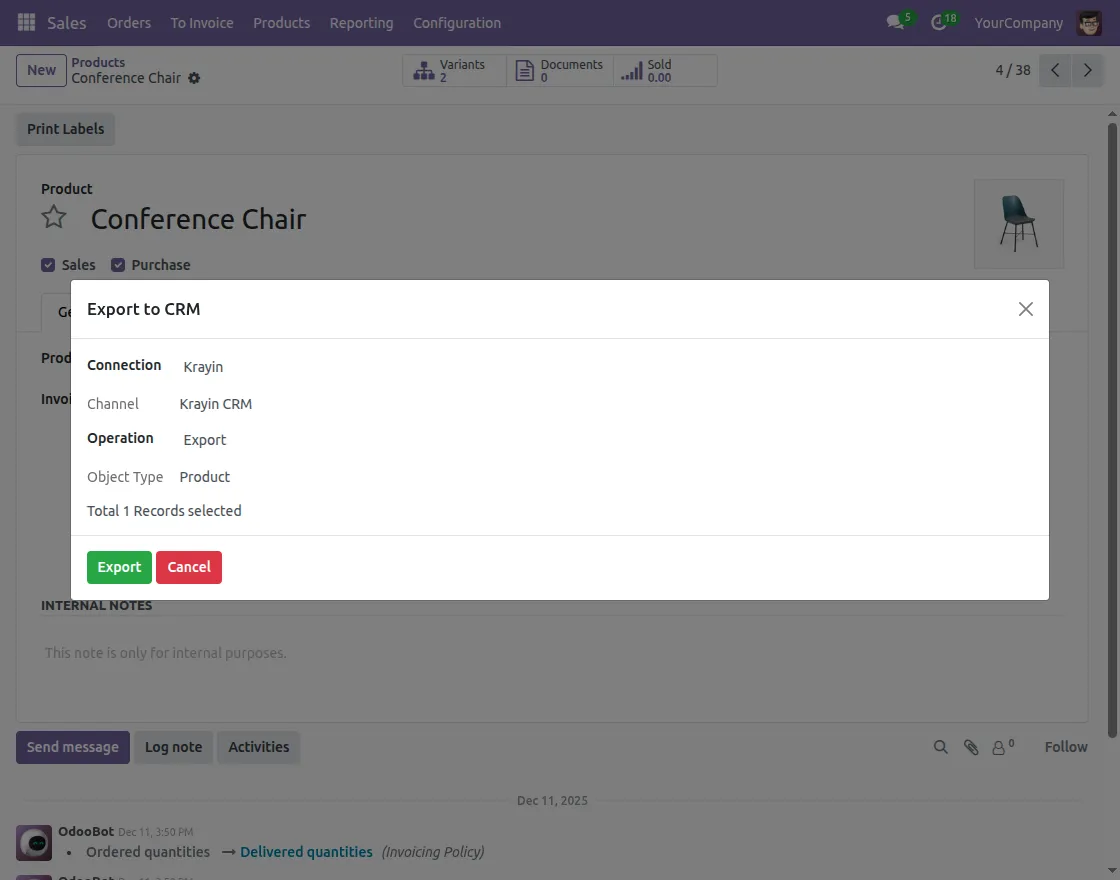The image size is (1120, 880).
Task: Click the OdooBot avatar in the chatter
Action: coord(34,843)
